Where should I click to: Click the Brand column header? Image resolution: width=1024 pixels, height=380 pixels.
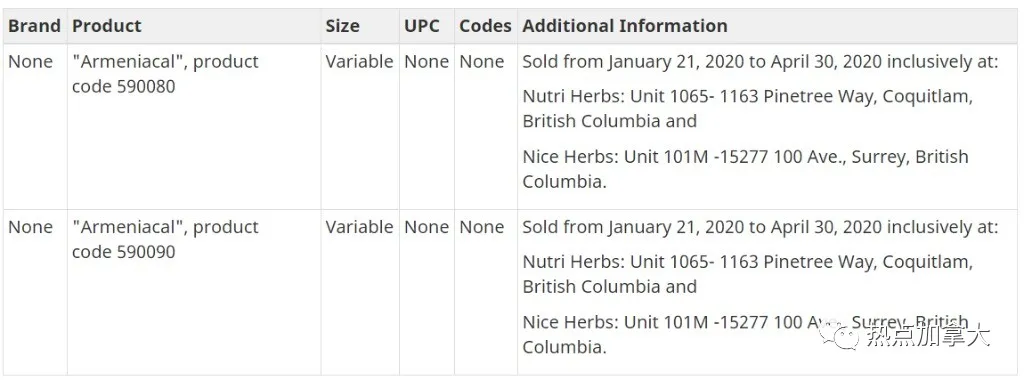35,26
